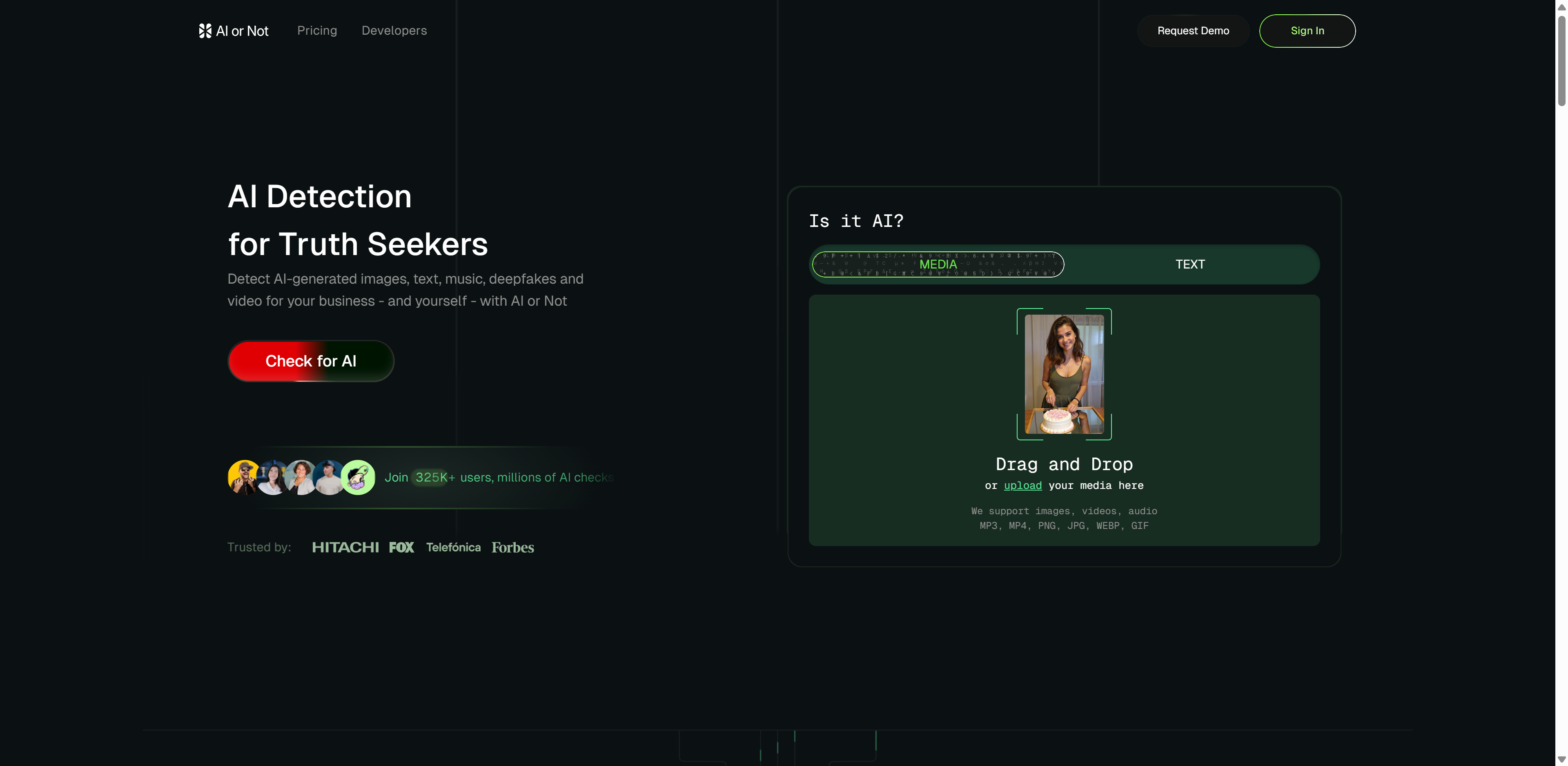Click the Sign In button

point(1306,31)
